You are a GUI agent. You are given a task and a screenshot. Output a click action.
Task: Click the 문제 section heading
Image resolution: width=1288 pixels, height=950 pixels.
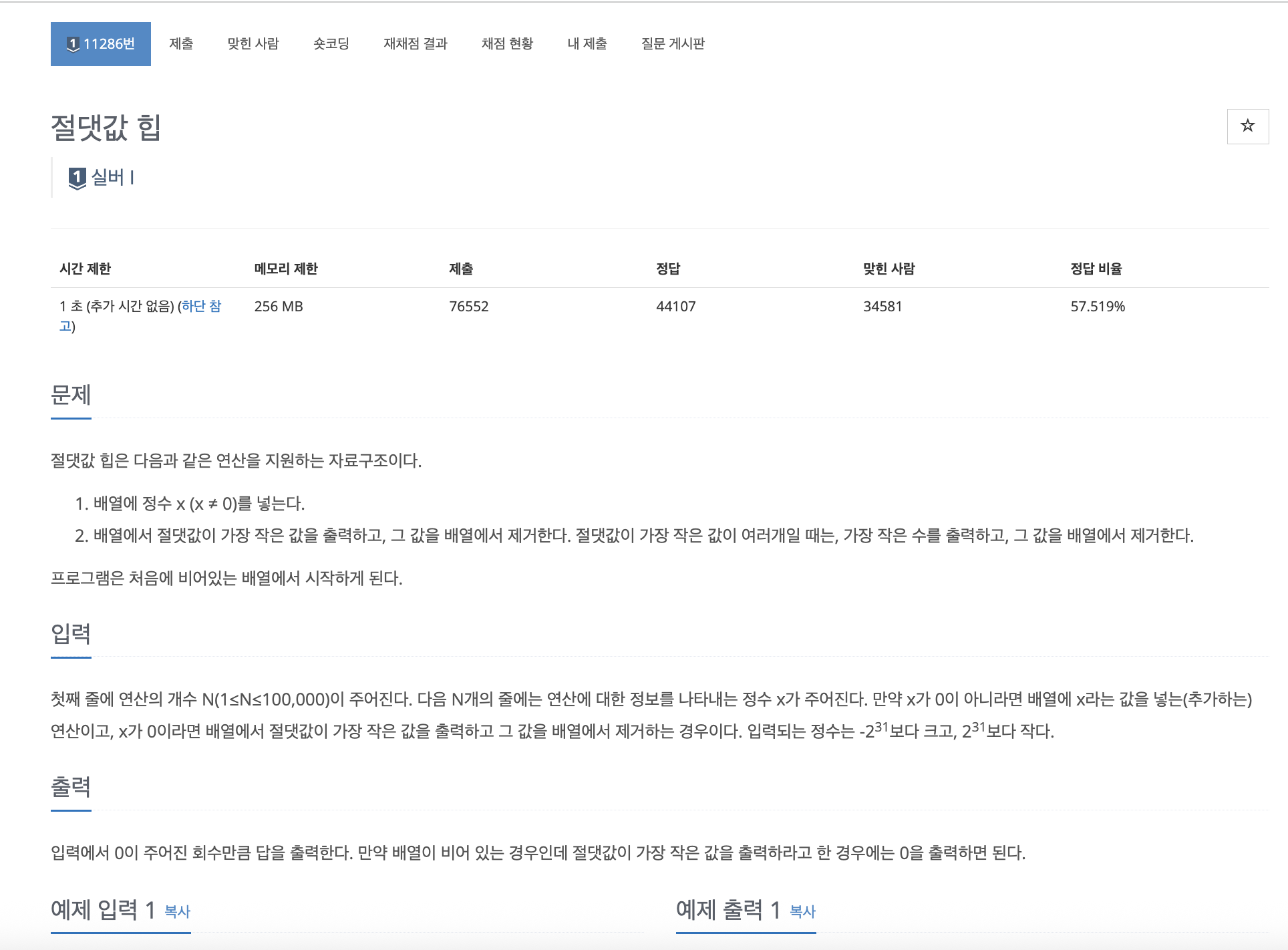[x=71, y=395]
